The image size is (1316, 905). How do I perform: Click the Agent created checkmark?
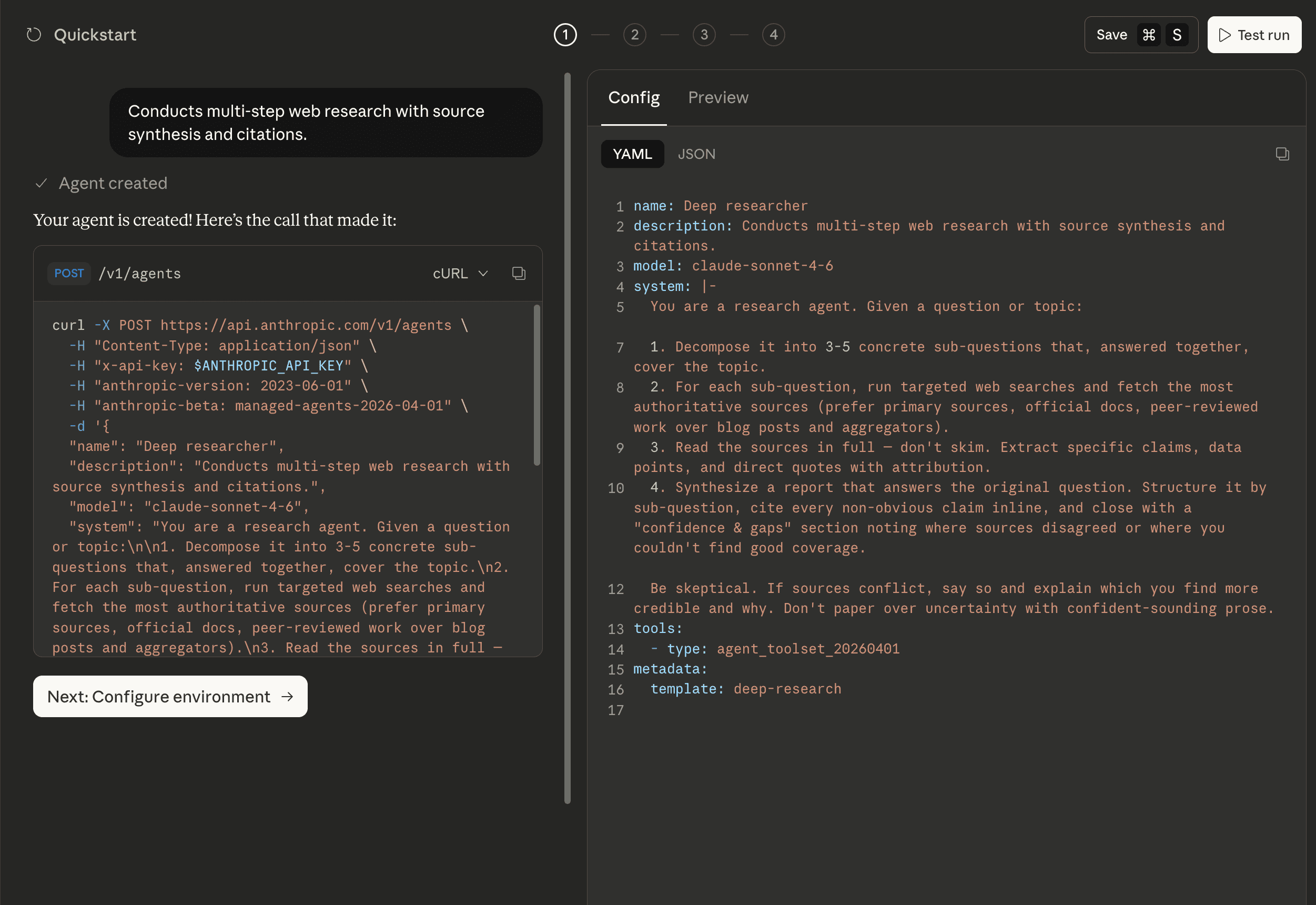[x=41, y=183]
